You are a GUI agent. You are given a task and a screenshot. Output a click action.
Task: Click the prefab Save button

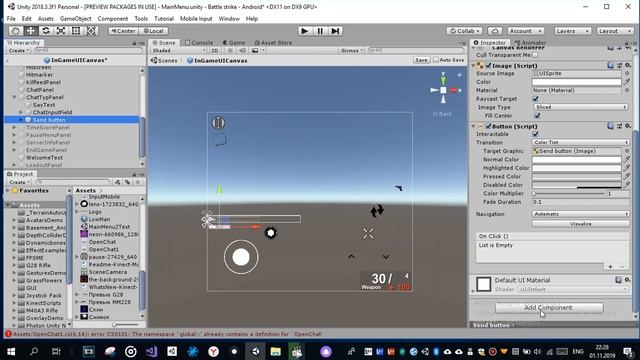[x=421, y=60]
